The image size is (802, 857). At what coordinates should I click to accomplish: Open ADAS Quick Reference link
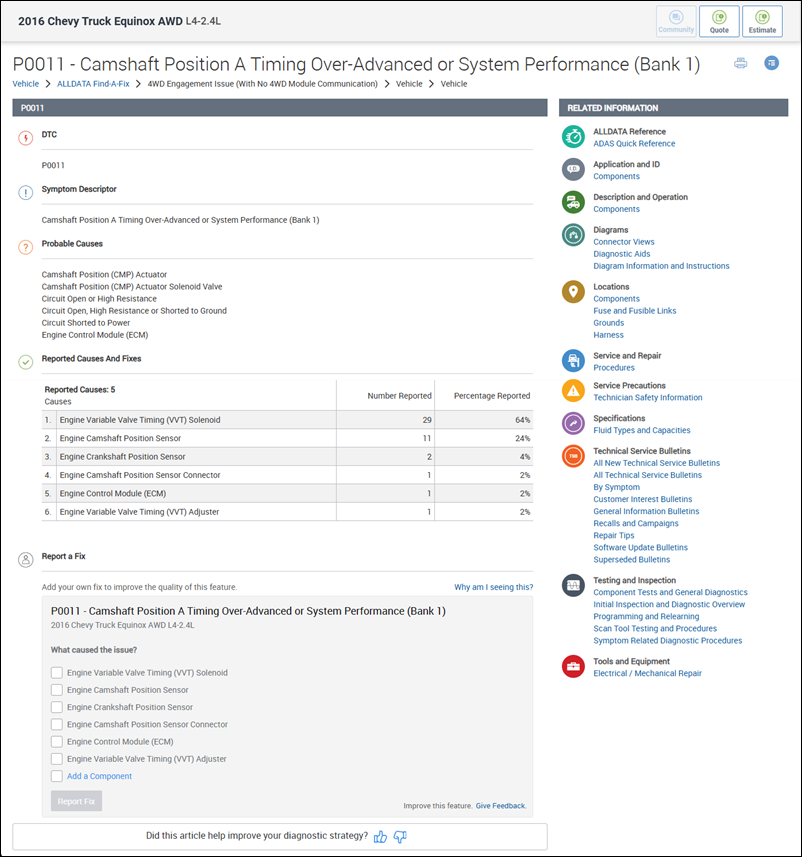[634, 143]
